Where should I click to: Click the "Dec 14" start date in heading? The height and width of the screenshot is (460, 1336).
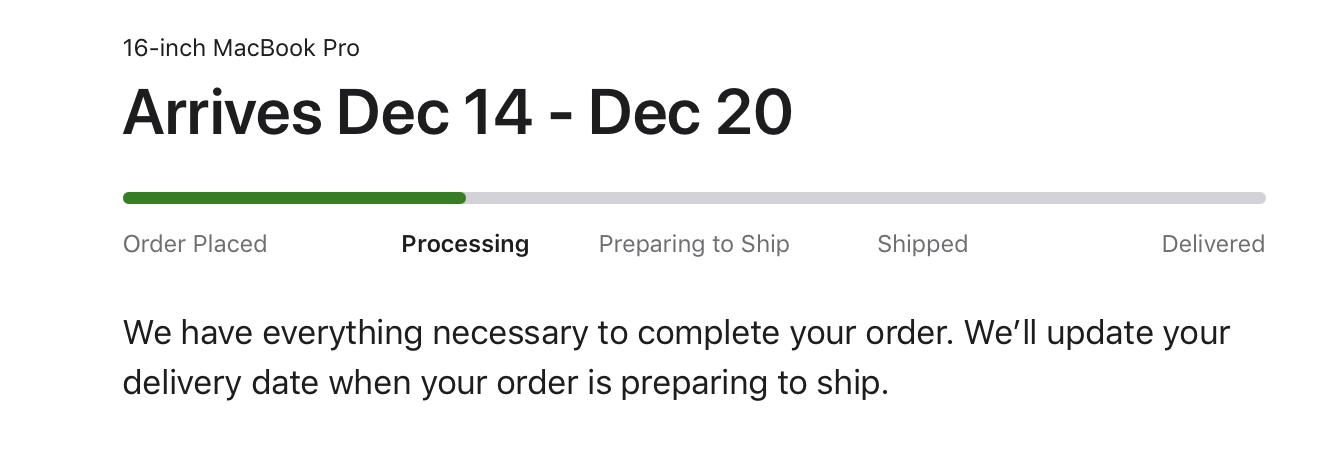click(x=433, y=112)
